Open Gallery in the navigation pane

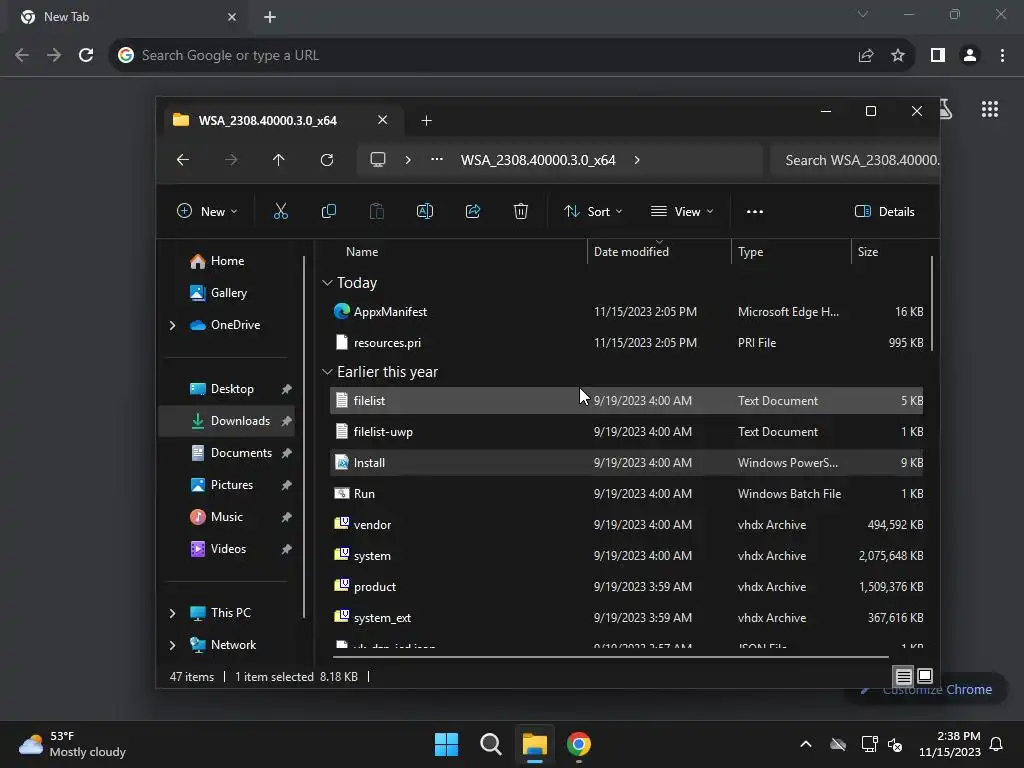227,293
